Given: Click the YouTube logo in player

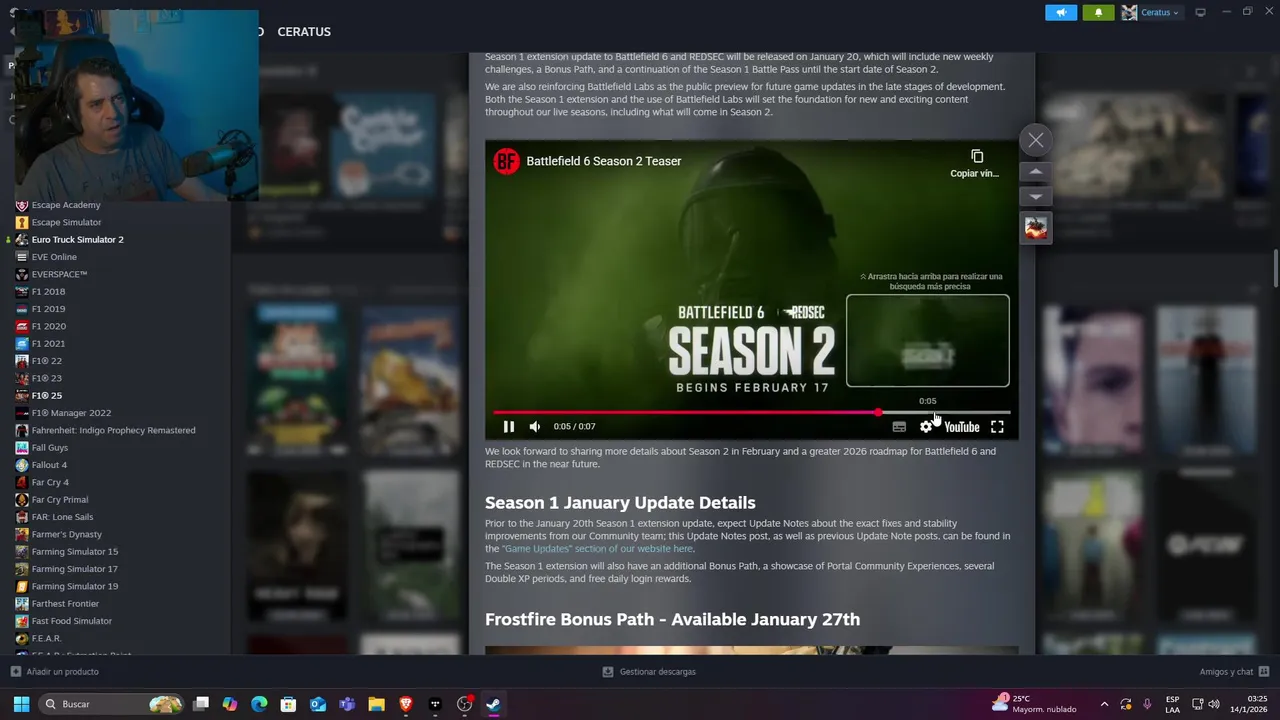Looking at the screenshot, I should [x=962, y=427].
